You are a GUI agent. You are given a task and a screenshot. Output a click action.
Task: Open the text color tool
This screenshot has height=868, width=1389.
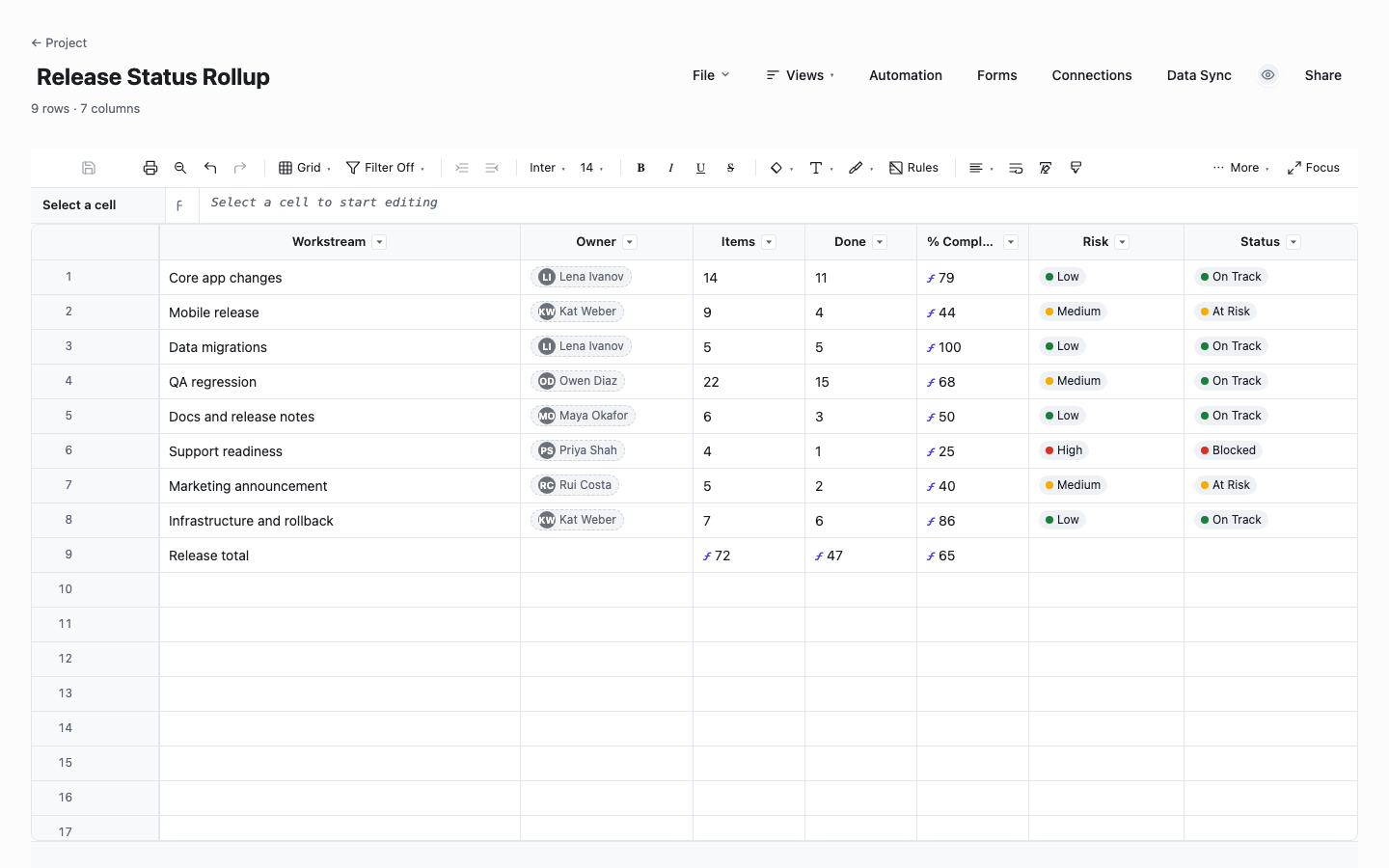(x=821, y=168)
